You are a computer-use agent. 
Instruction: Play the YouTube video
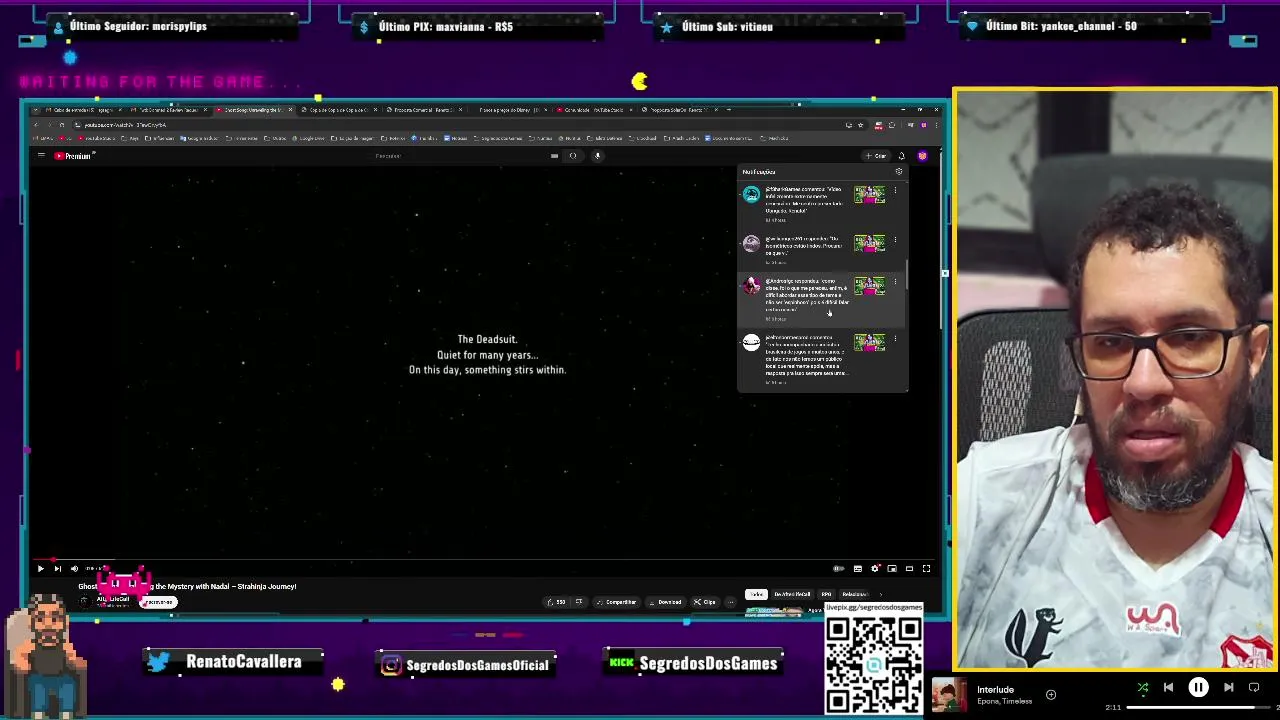[x=40, y=568]
